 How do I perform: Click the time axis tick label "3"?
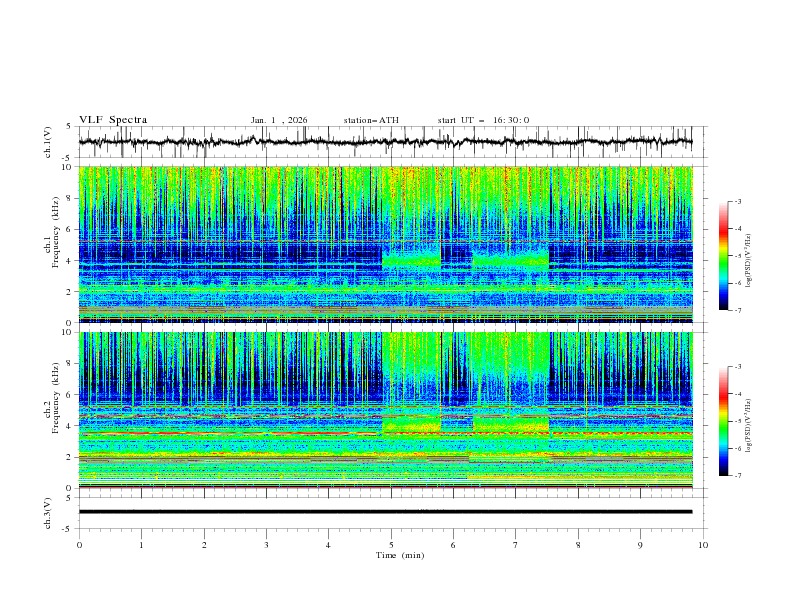pos(266,545)
